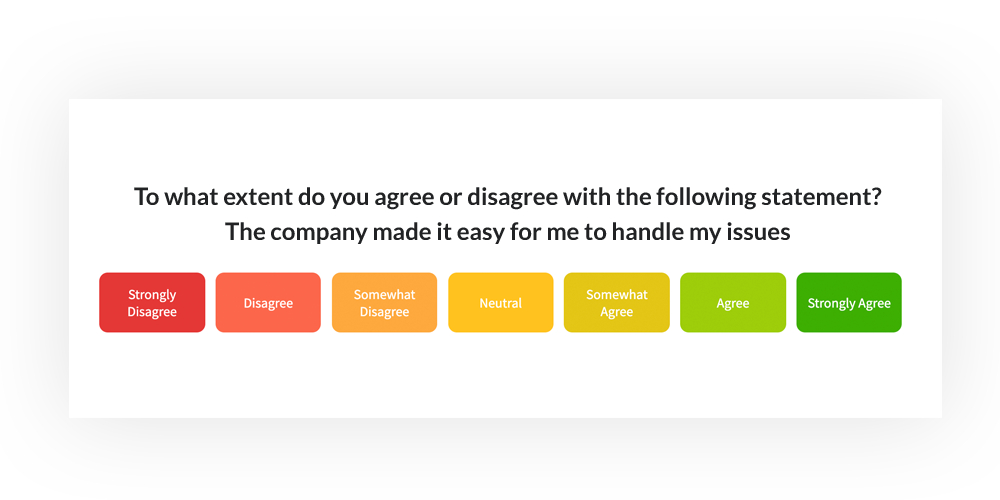1000x500 pixels.
Task: Mark Strongly Disagree as your response
Action: (x=152, y=302)
